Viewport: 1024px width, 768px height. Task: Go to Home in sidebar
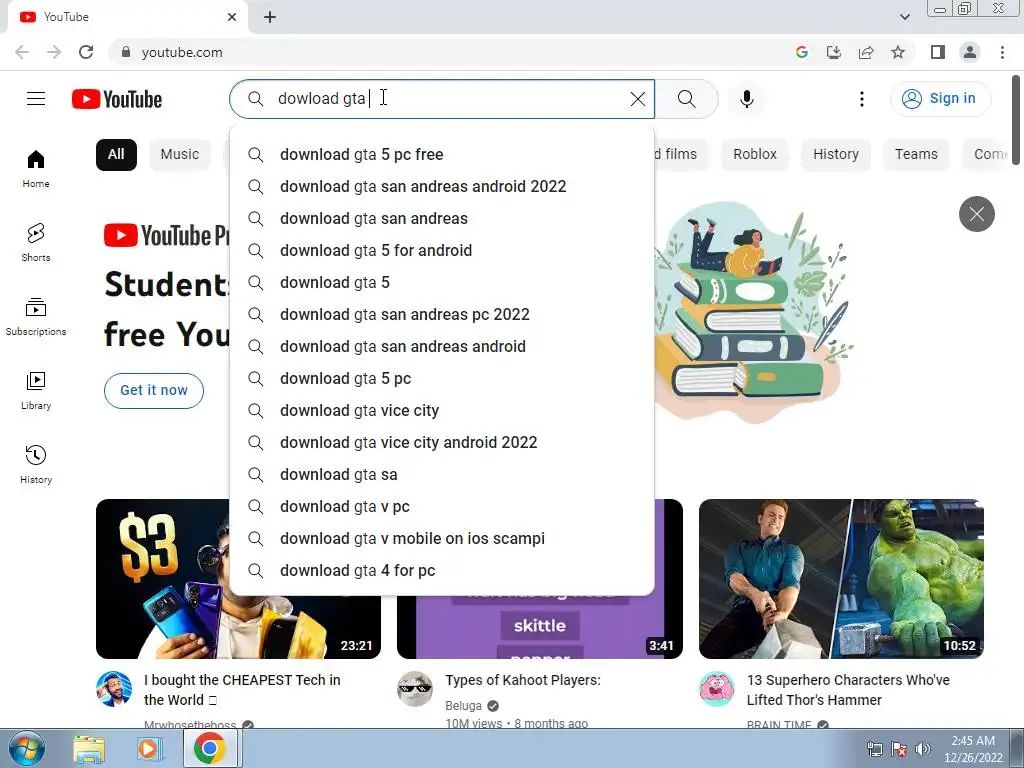[36, 168]
